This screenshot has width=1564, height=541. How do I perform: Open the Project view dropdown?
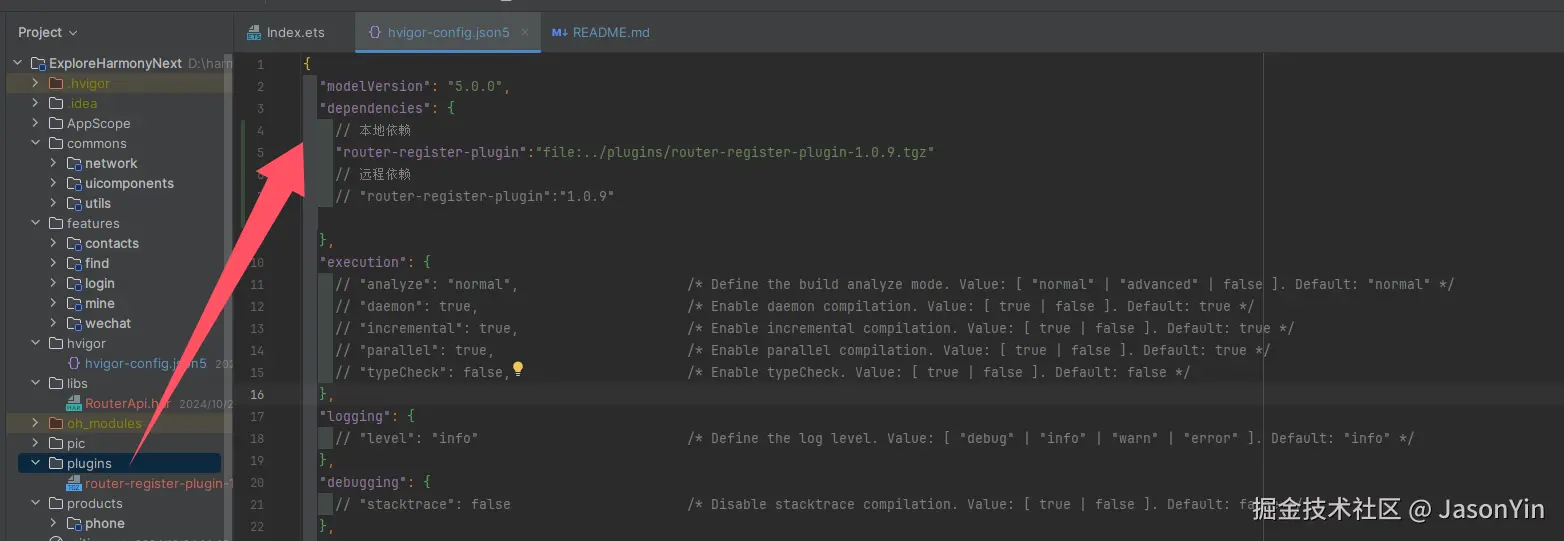[47, 32]
